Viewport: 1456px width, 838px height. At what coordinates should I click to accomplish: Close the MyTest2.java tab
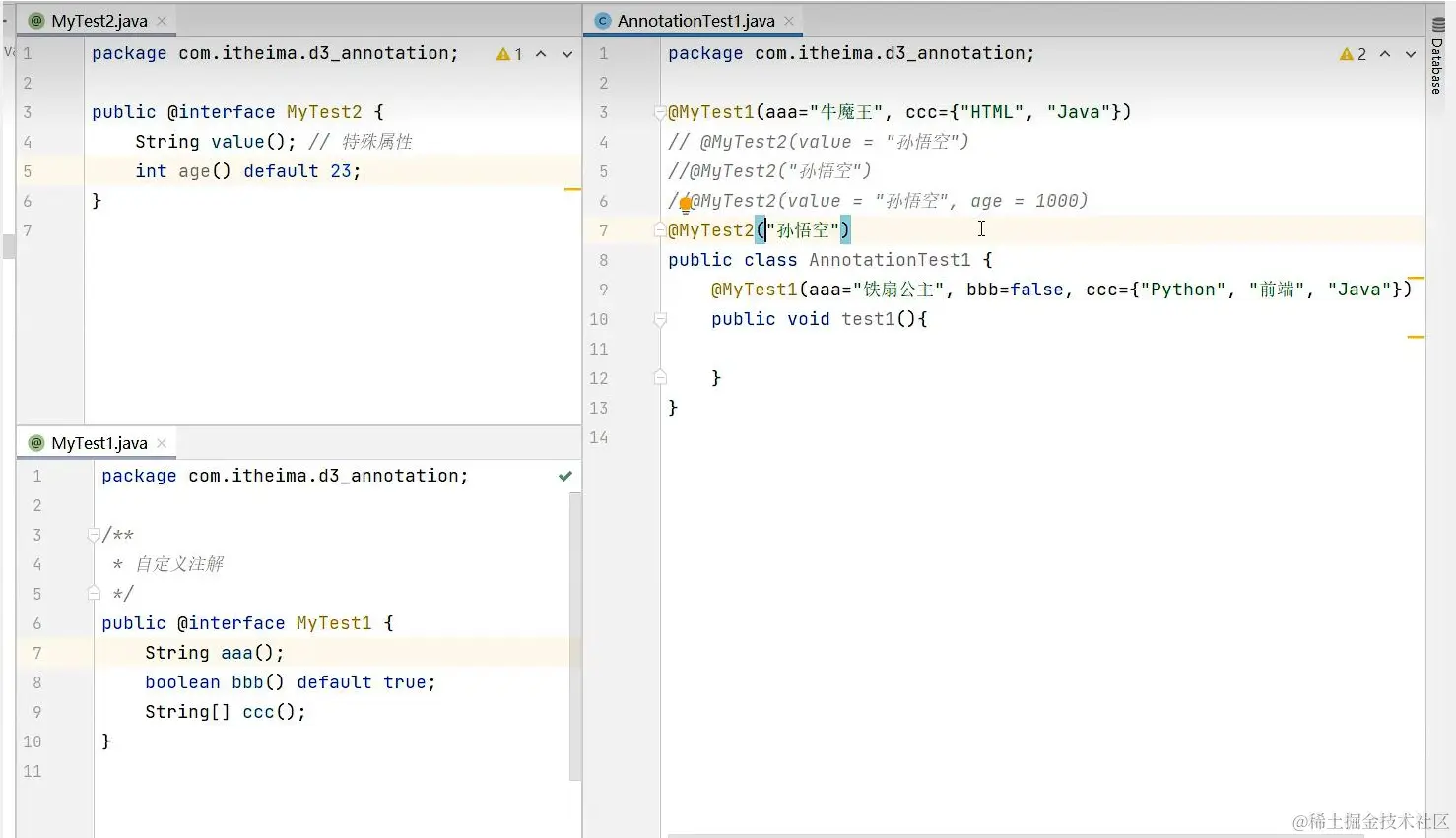click(162, 21)
